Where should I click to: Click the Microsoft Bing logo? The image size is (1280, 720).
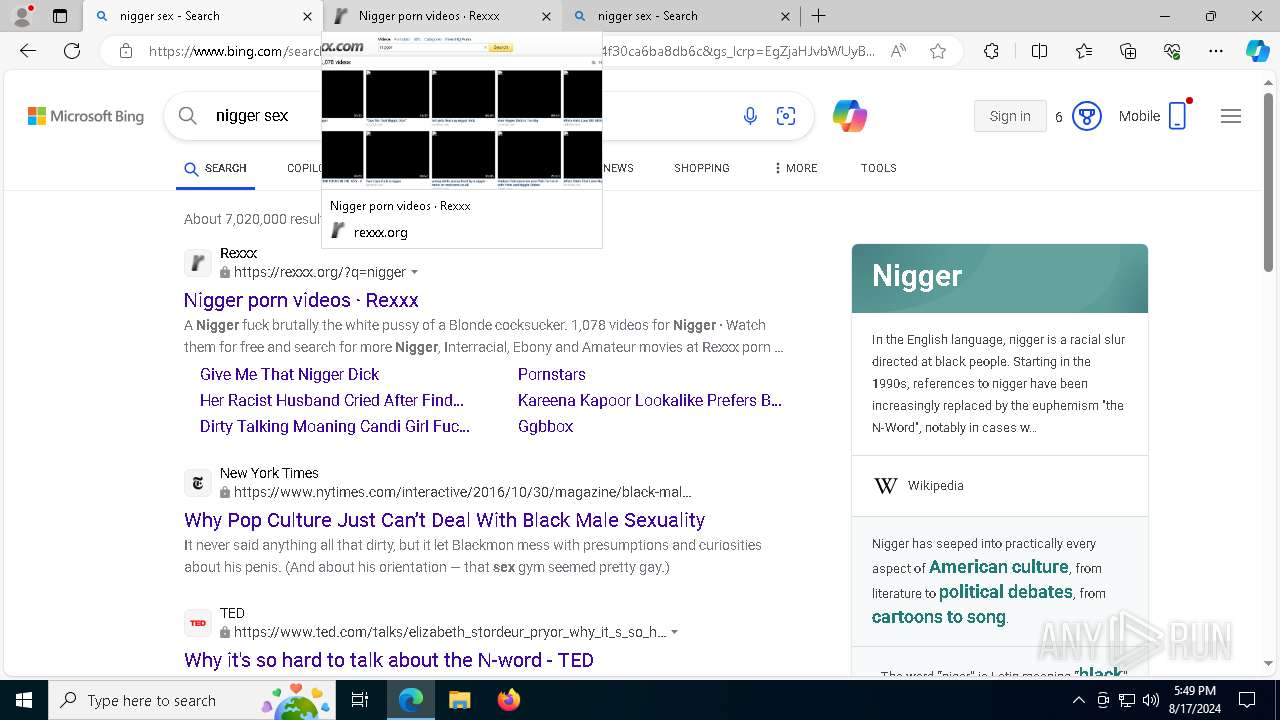click(86, 116)
